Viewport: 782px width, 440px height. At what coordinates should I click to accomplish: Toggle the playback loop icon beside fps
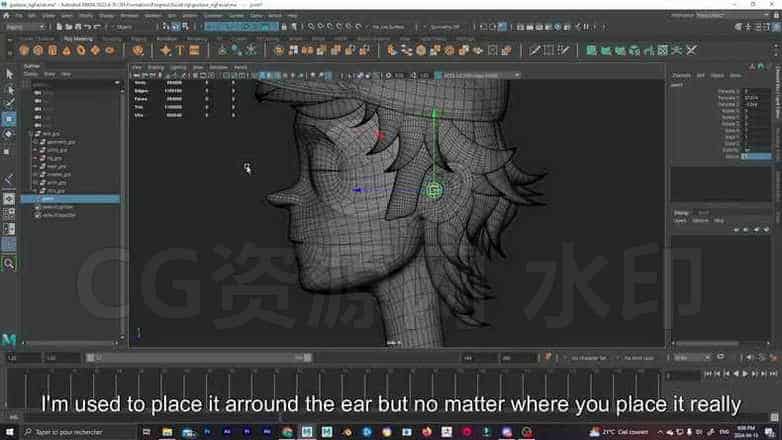[x=720, y=357]
